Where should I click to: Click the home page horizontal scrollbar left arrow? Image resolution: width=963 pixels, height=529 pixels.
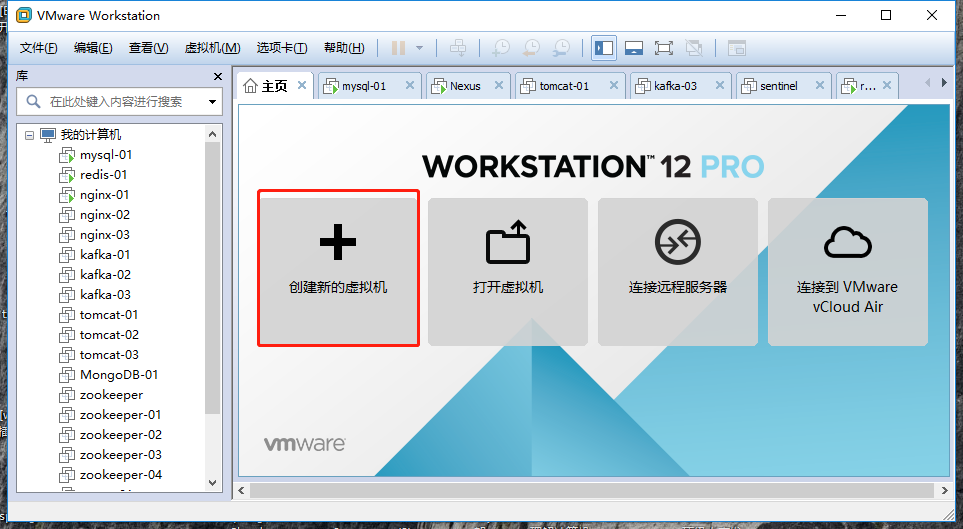[x=241, y=490]
